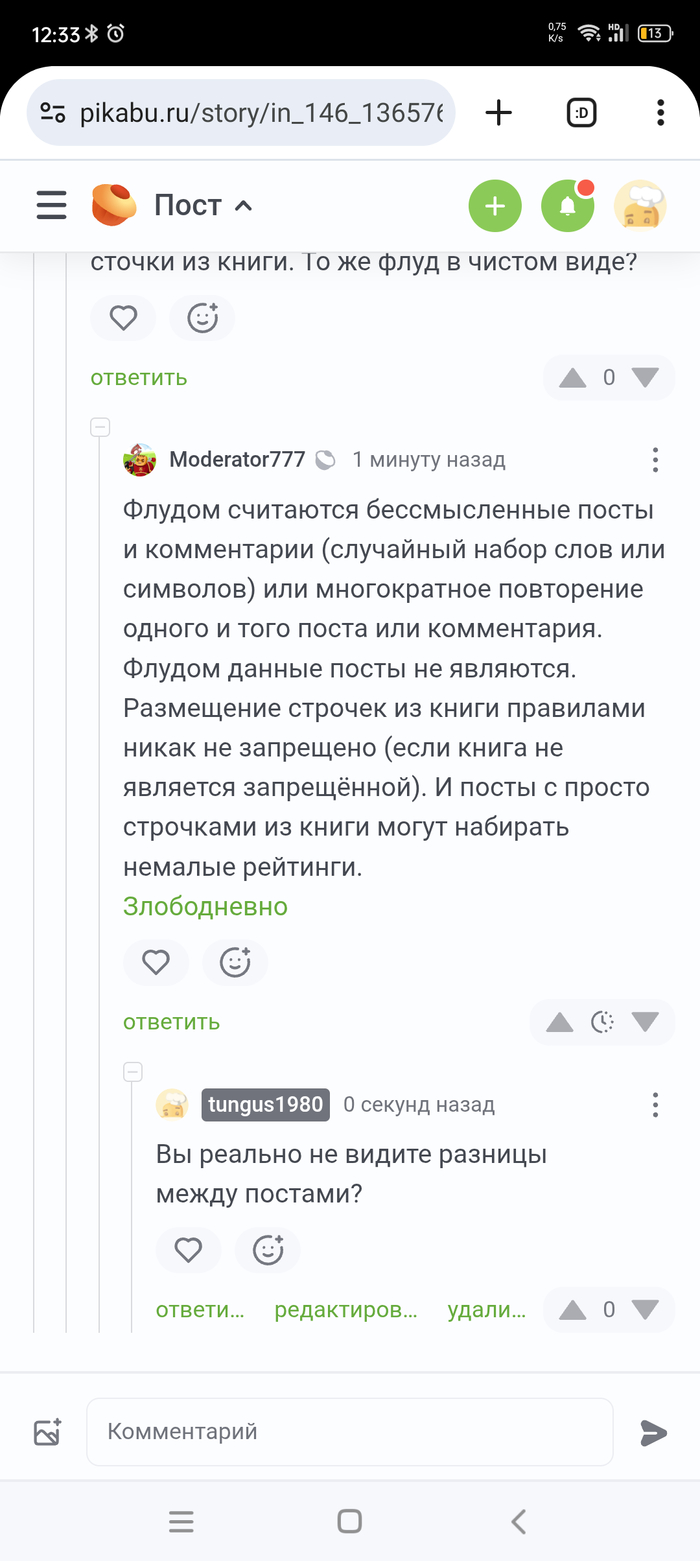Reply to the Moderator777 comment
This screenshot has height=1561, width=700.
171,1021
